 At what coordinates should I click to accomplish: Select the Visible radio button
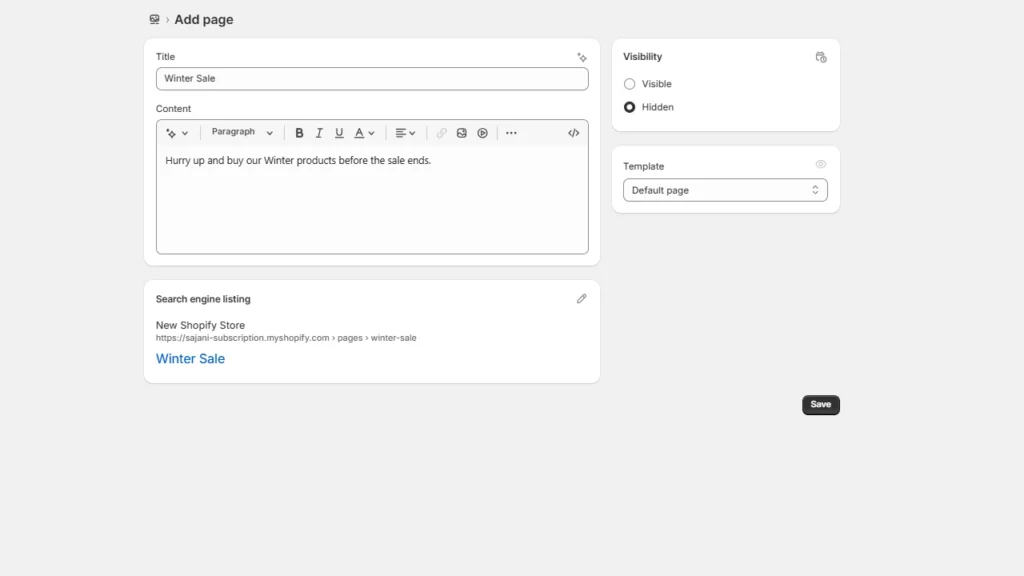[630, 84]
